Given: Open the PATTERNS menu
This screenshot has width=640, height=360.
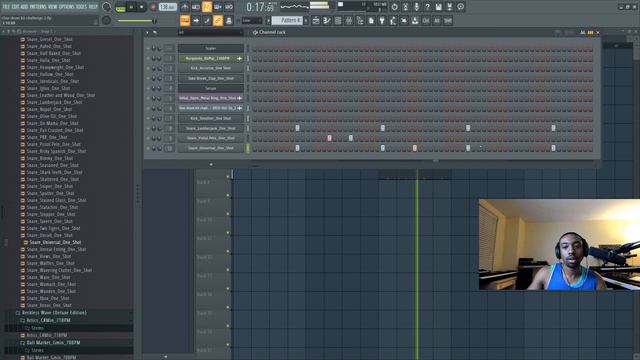Looking at the screenshot, I should [38, 7].
